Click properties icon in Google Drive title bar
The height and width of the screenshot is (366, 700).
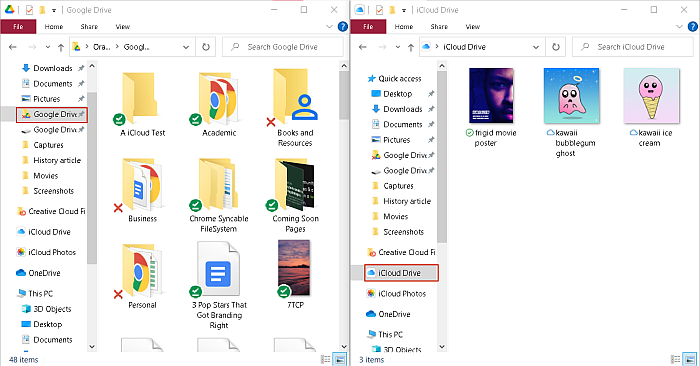point(29,10)
